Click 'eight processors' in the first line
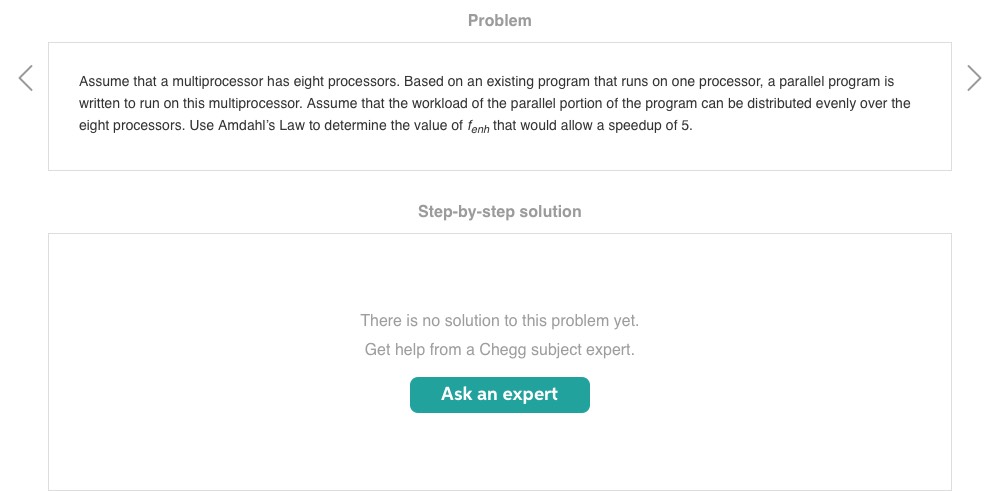The height and width of the screenshot is (491, 1000). (338, 80)
